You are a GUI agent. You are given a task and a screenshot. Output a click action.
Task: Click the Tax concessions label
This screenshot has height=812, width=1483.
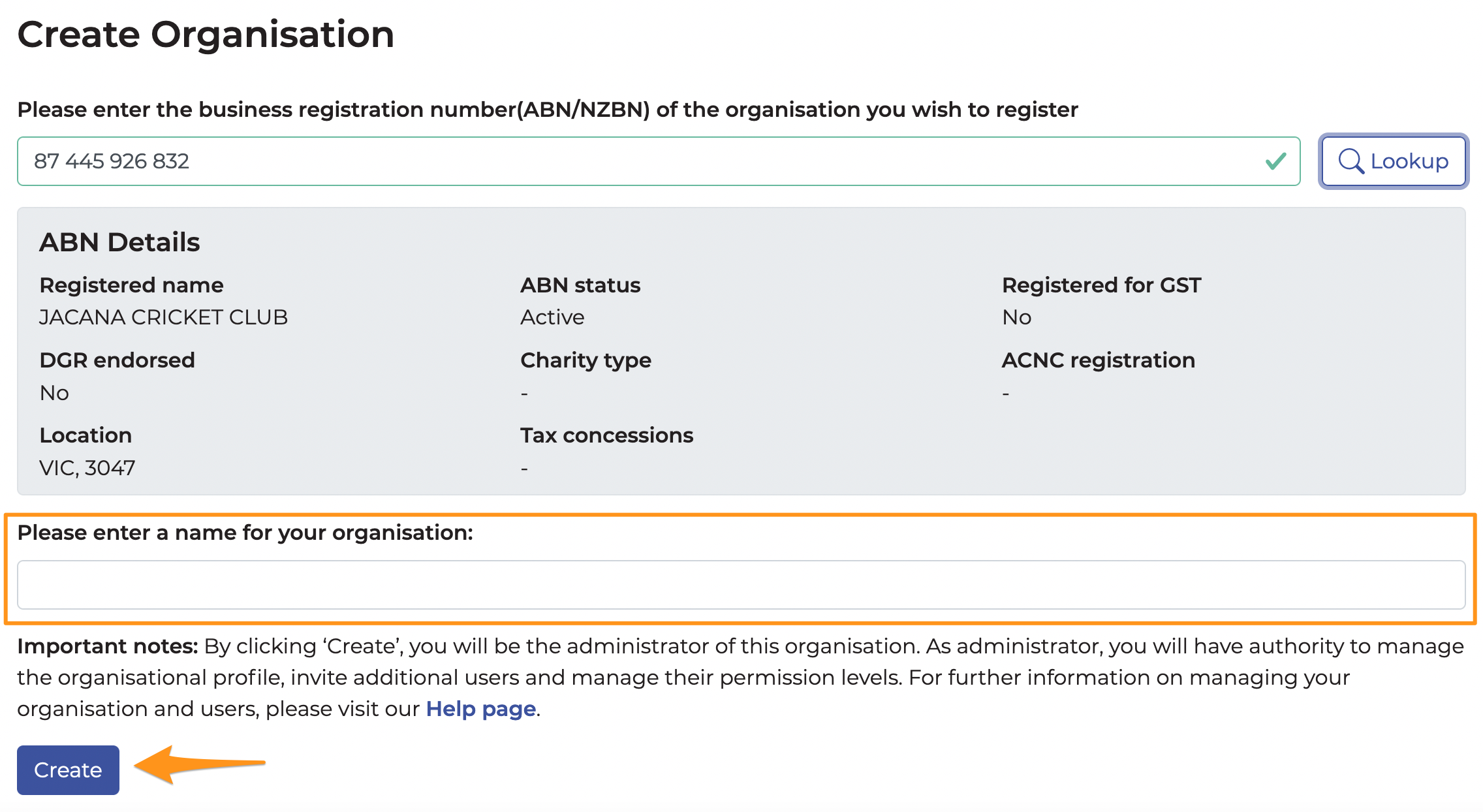click(606, 435)
